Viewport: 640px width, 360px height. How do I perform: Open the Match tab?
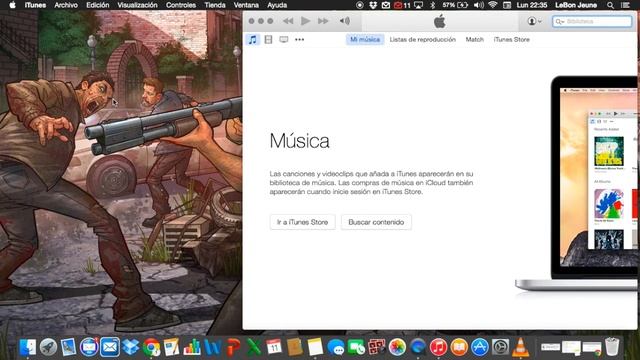tap(475, 40)
